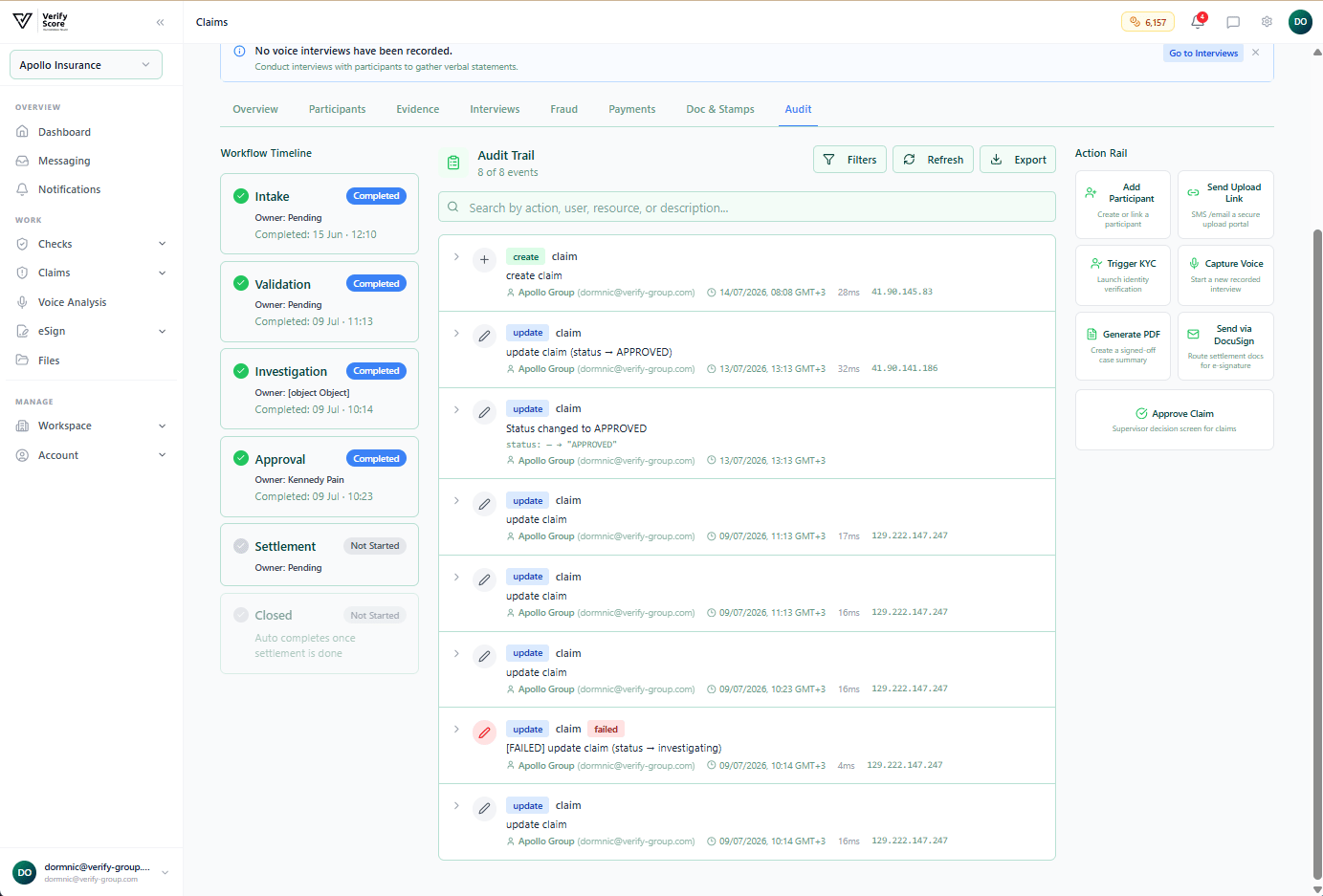The image size is (1323, 896).
Task: Open the Investigation workflow step card
Action: point(320,389)
